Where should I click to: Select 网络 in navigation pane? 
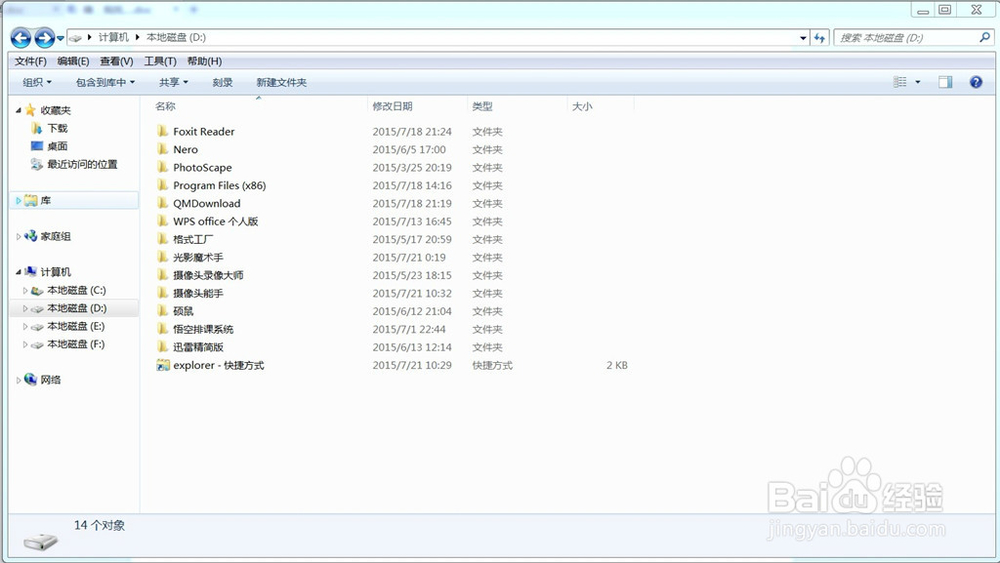point(50,379)
